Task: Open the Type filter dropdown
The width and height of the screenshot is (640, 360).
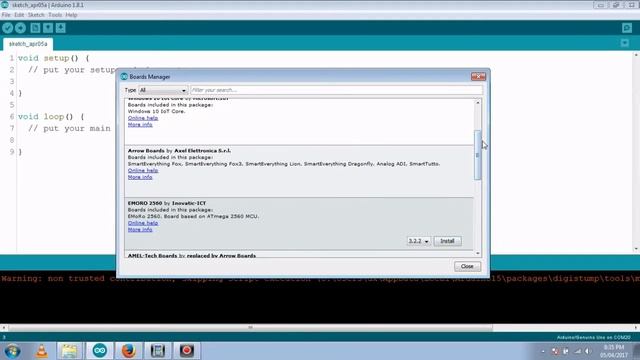Action: tap(162, 90)
